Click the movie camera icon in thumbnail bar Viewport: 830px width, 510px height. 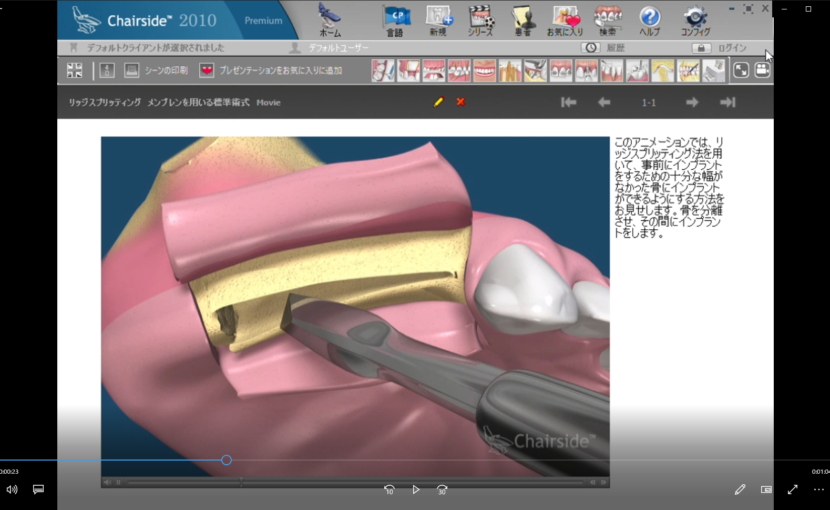pyautogui.click(x=762, y=70)
